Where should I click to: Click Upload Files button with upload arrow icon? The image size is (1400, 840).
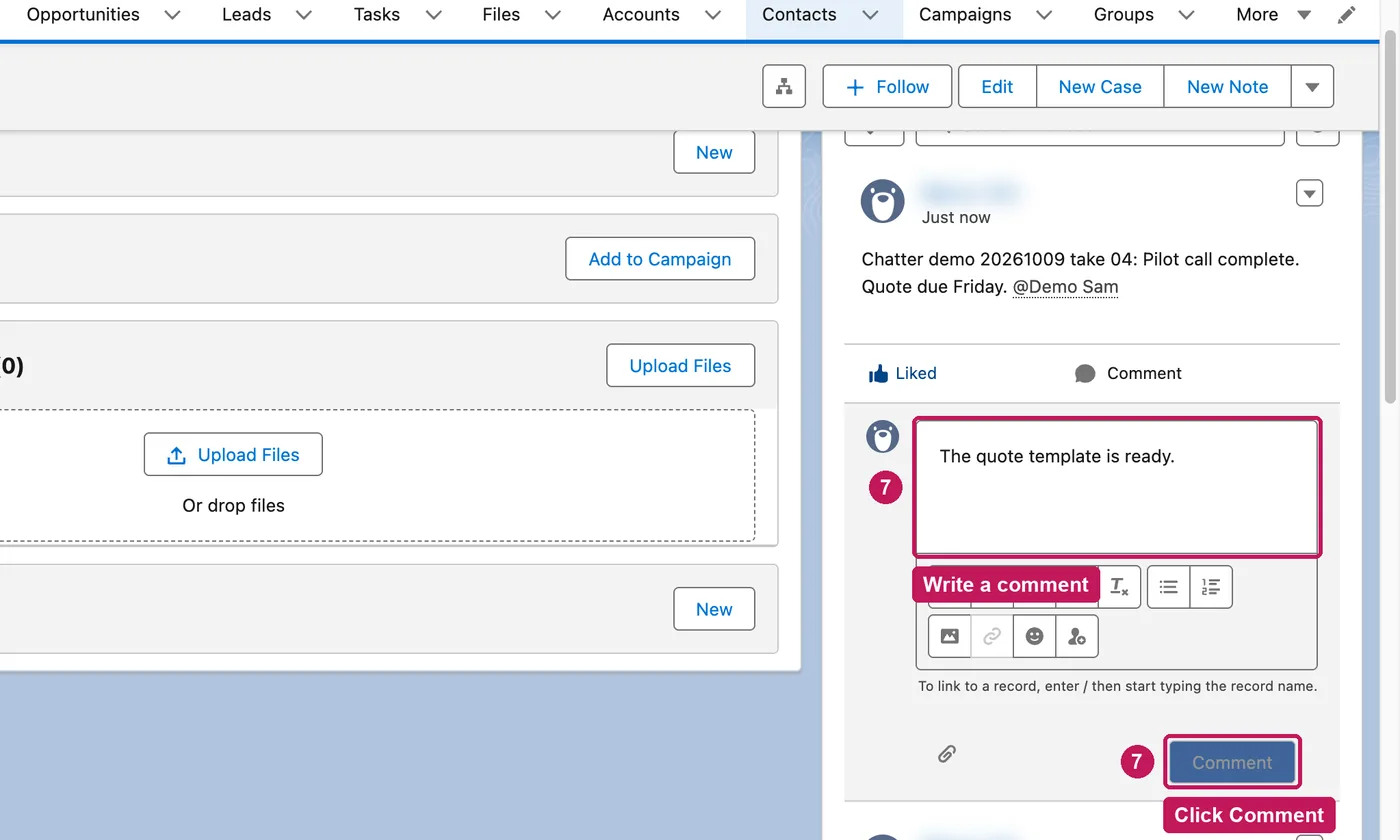point(233,455)
